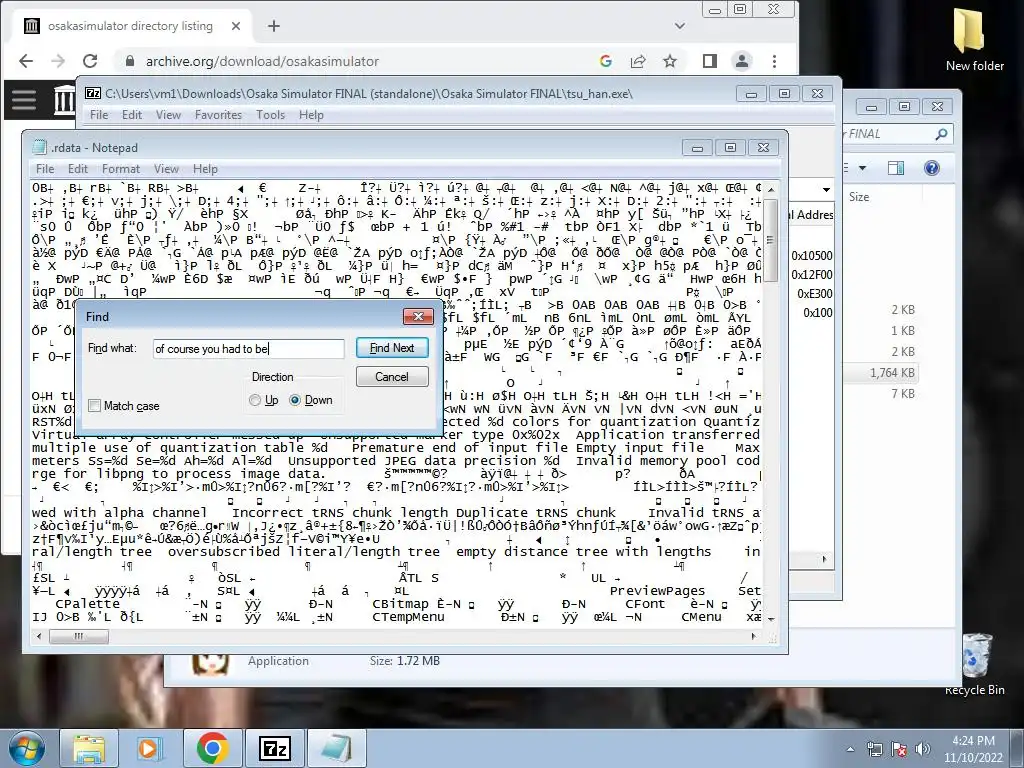Cancel the Find dialog

tap(392, 377)
